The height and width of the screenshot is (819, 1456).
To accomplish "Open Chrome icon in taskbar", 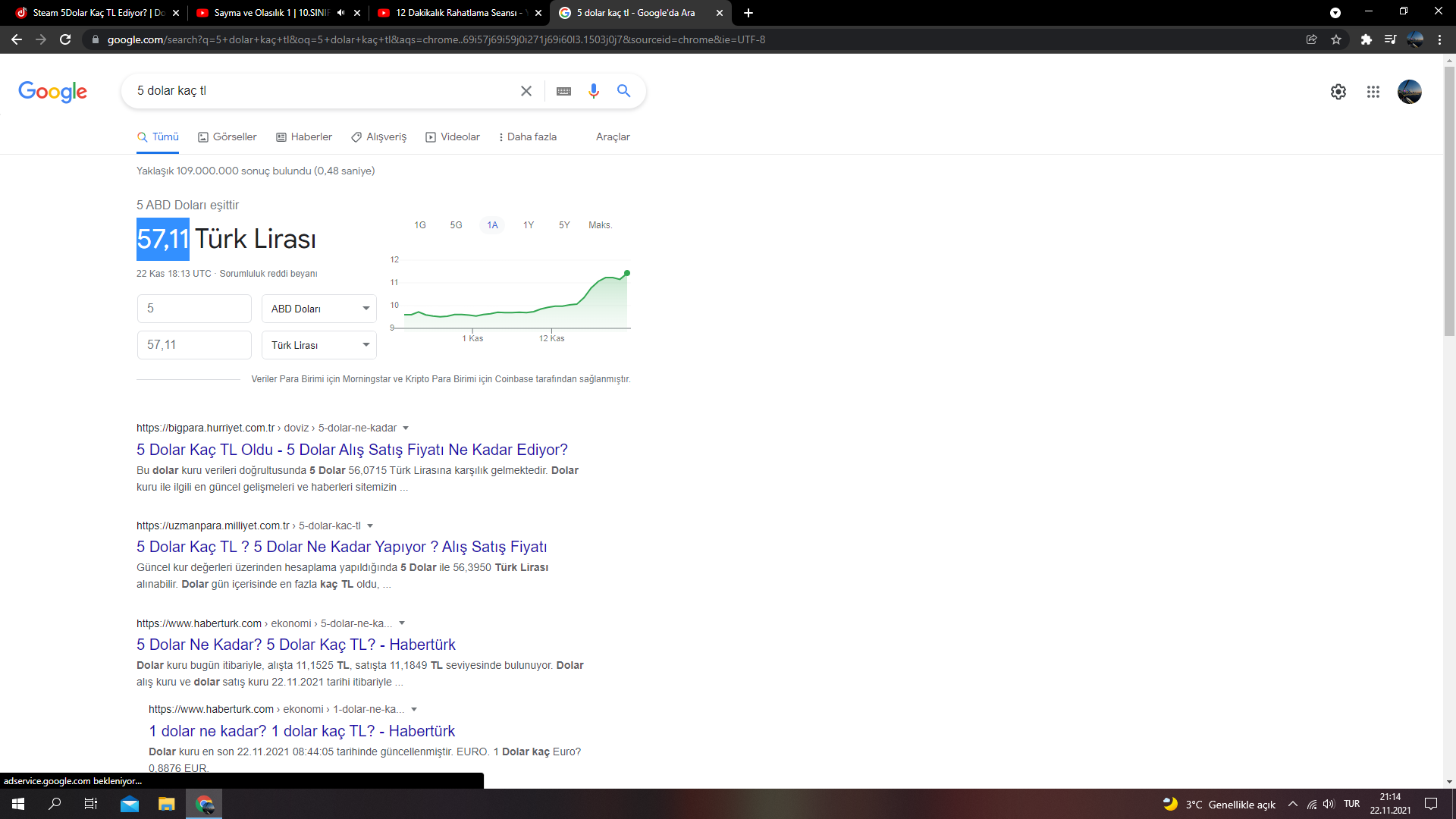I will coord(204,804).
